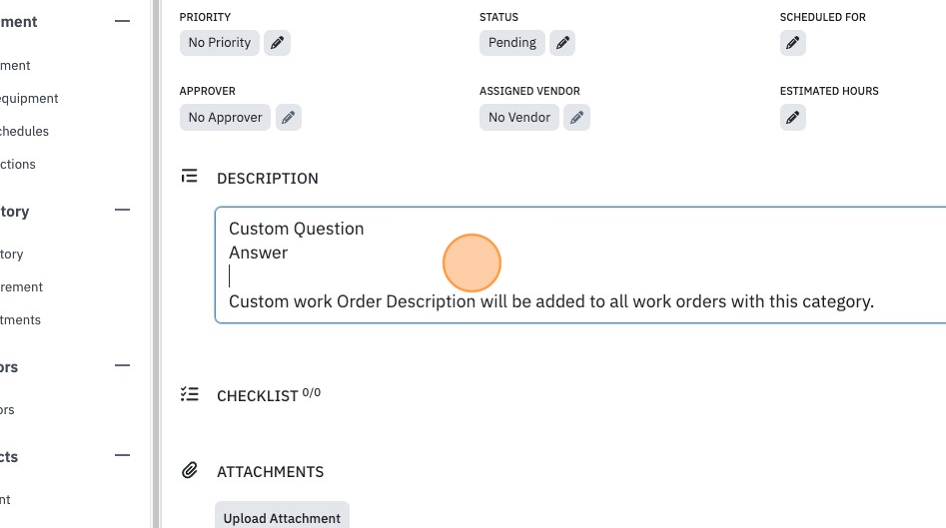Click the vertical divider beside the sidebar
The height and width of the screenshot is (528, 946).
click(x=156, y=264)
